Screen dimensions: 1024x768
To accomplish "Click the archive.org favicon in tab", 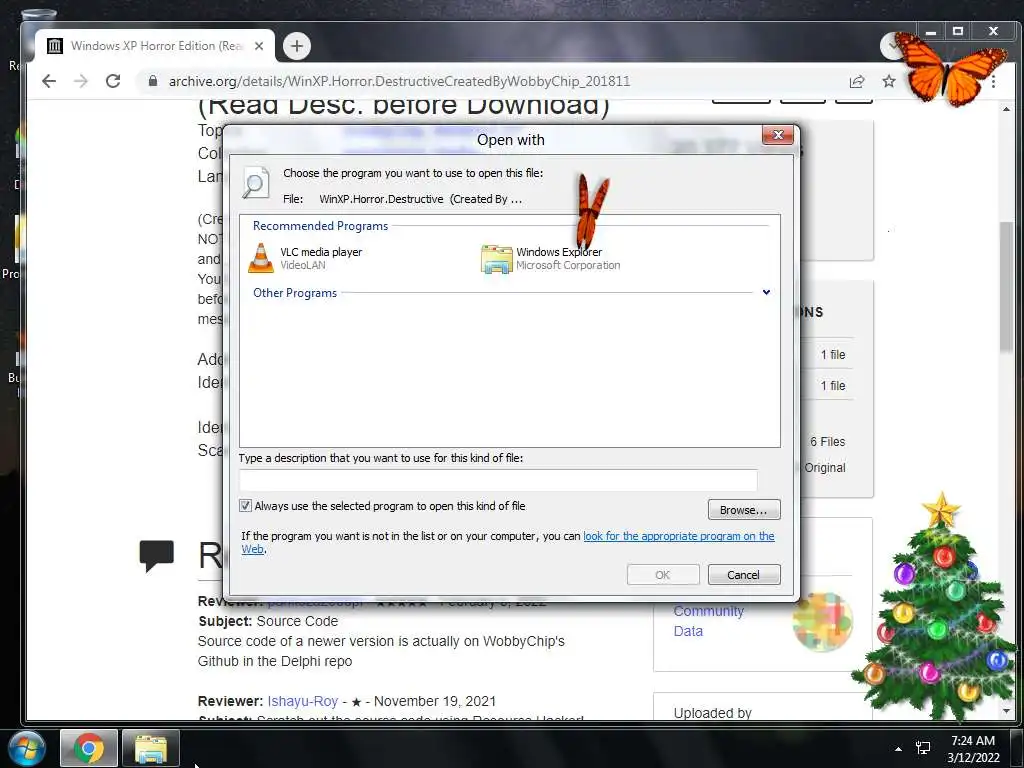I will (56, 46).
